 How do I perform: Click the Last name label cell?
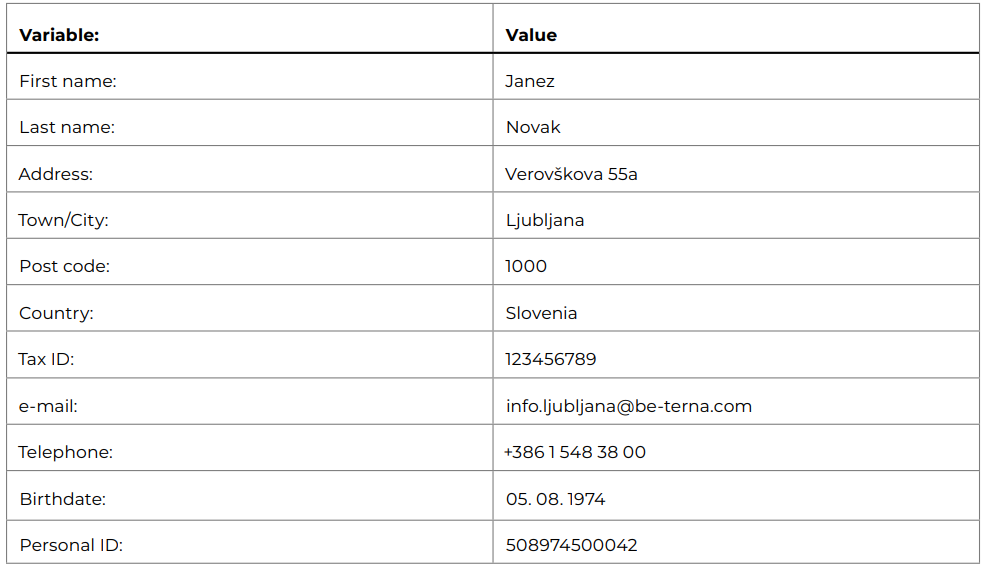tap(250, 123)
